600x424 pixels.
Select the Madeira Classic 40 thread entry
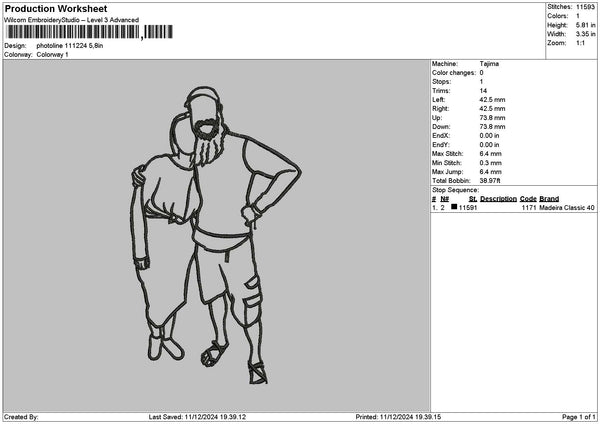click(566, 207)
